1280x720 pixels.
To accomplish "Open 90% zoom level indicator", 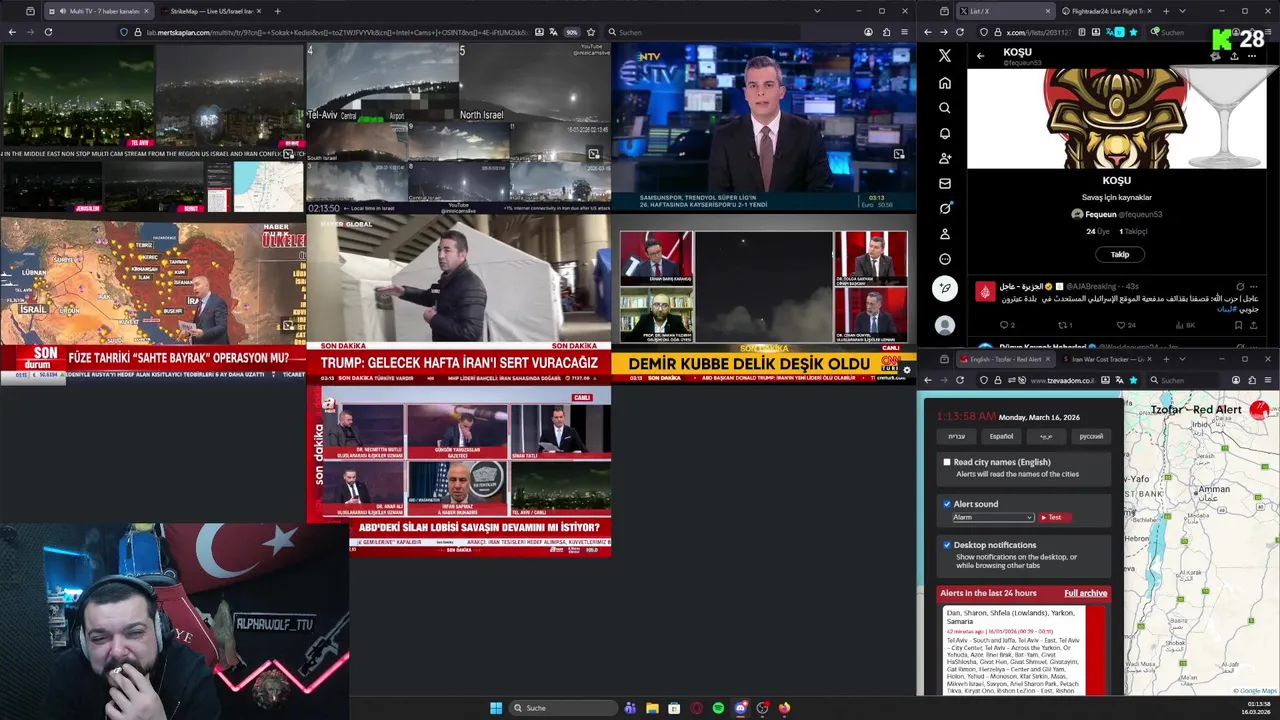I will coord(572,32).
